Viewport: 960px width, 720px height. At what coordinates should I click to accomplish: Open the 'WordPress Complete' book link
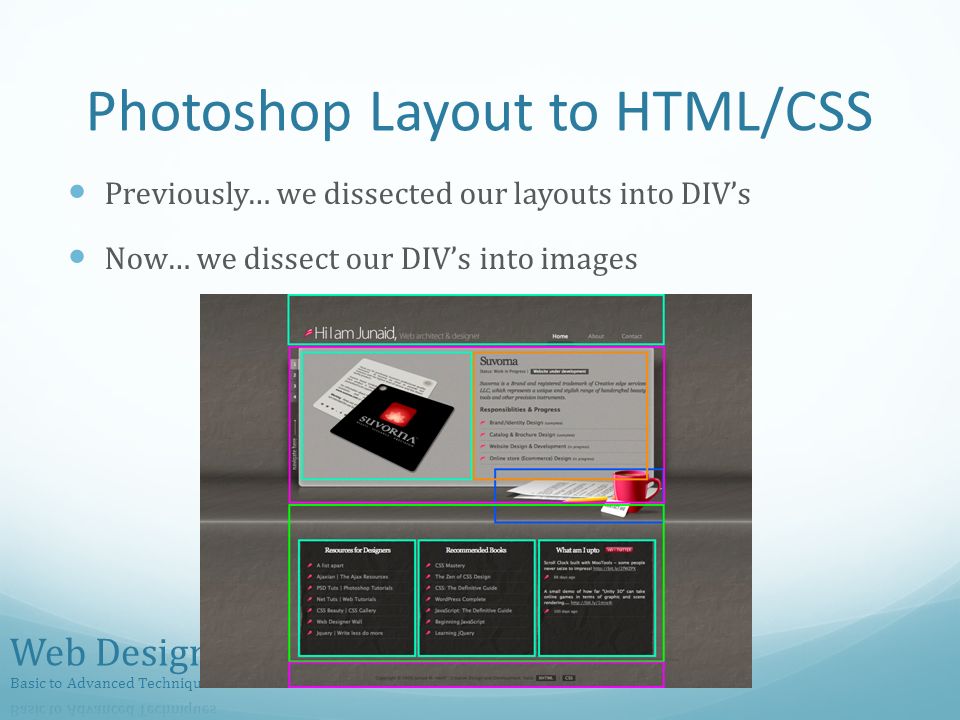(x=460, y=599)
